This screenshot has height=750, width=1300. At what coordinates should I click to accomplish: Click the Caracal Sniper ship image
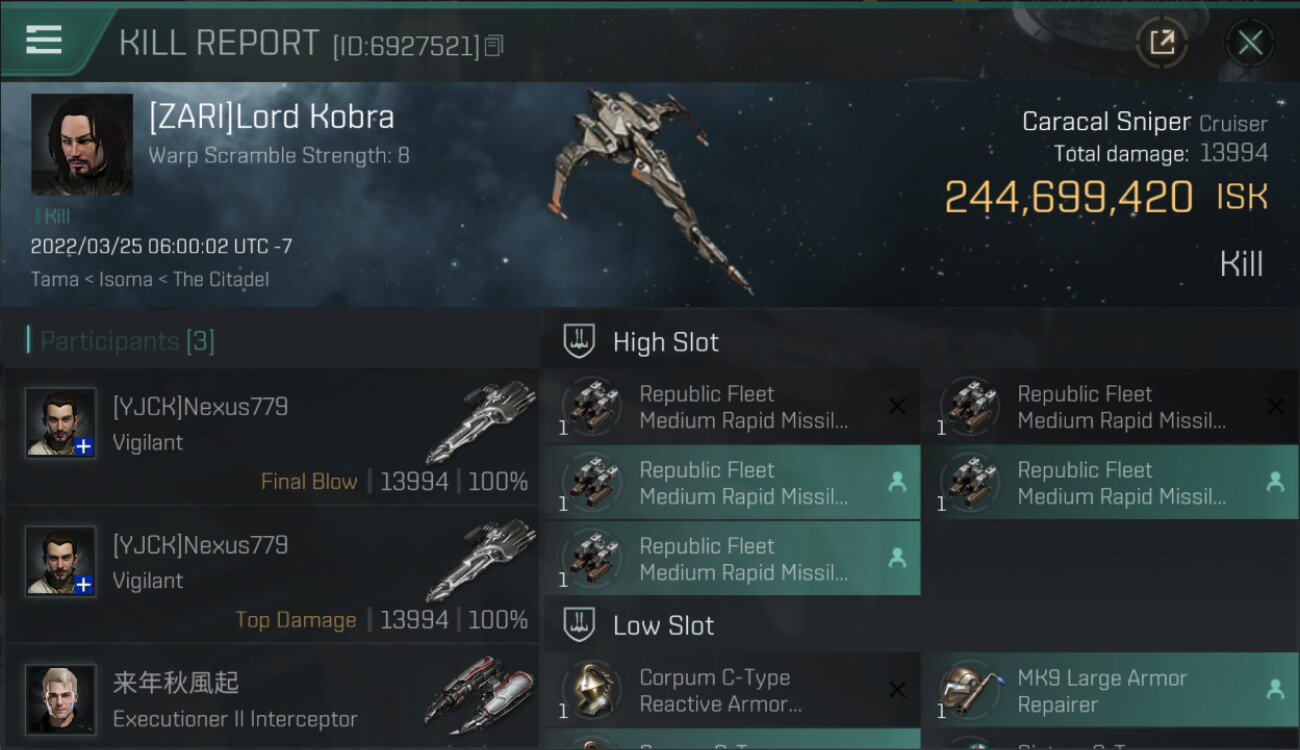click(x=648, y=190)
